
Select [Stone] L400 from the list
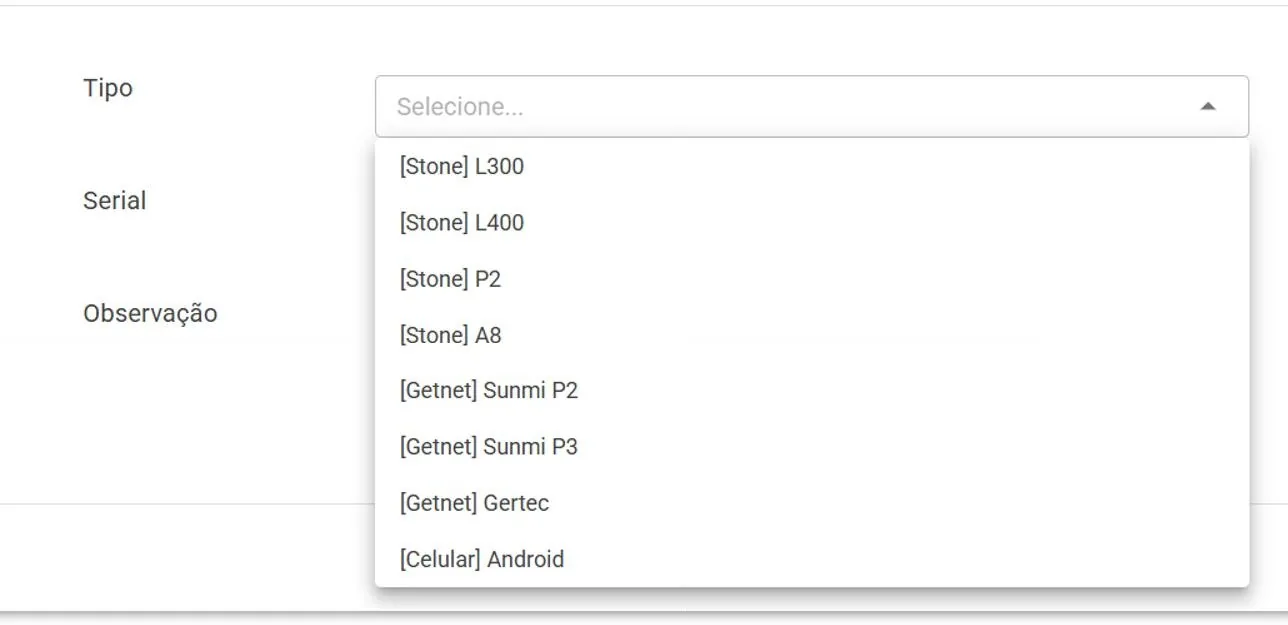812,222
